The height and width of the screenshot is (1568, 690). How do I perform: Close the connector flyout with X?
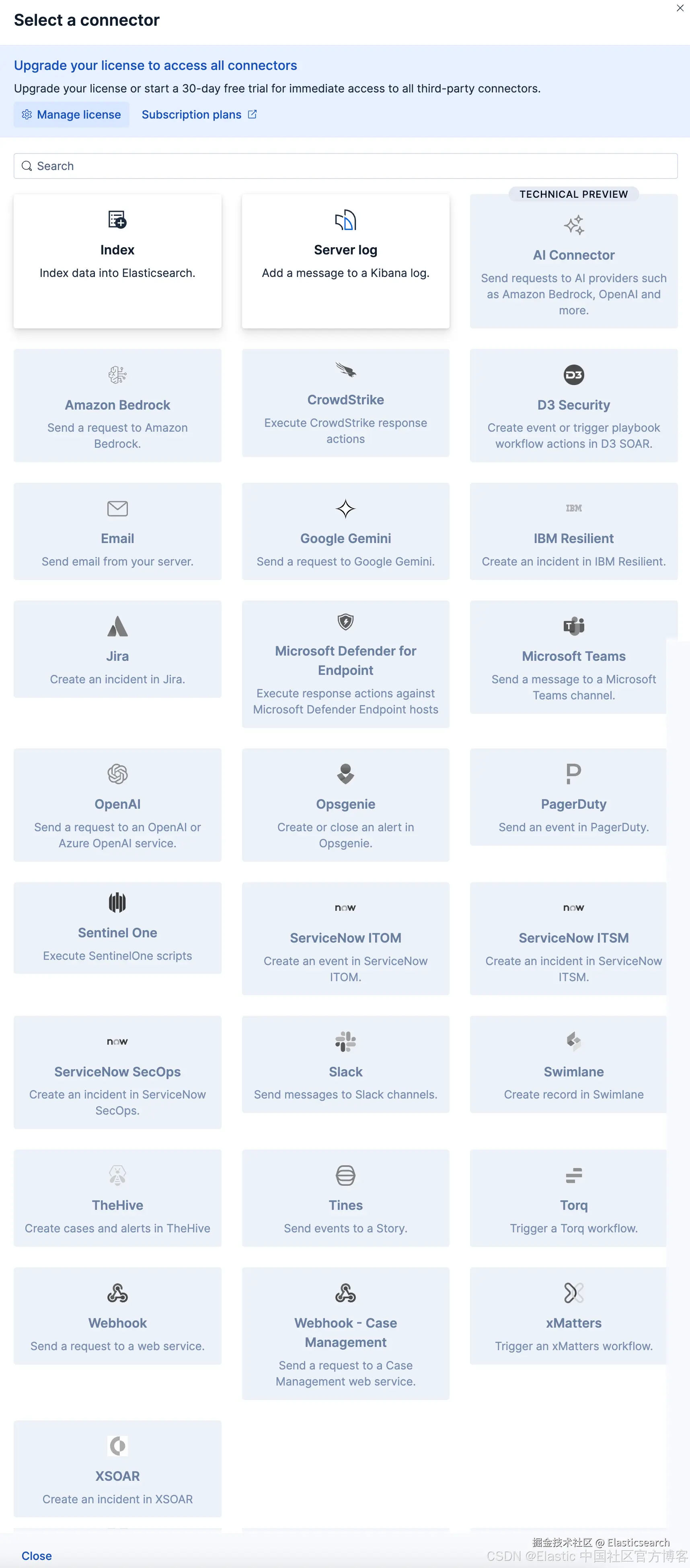click(x=680, y=8)
